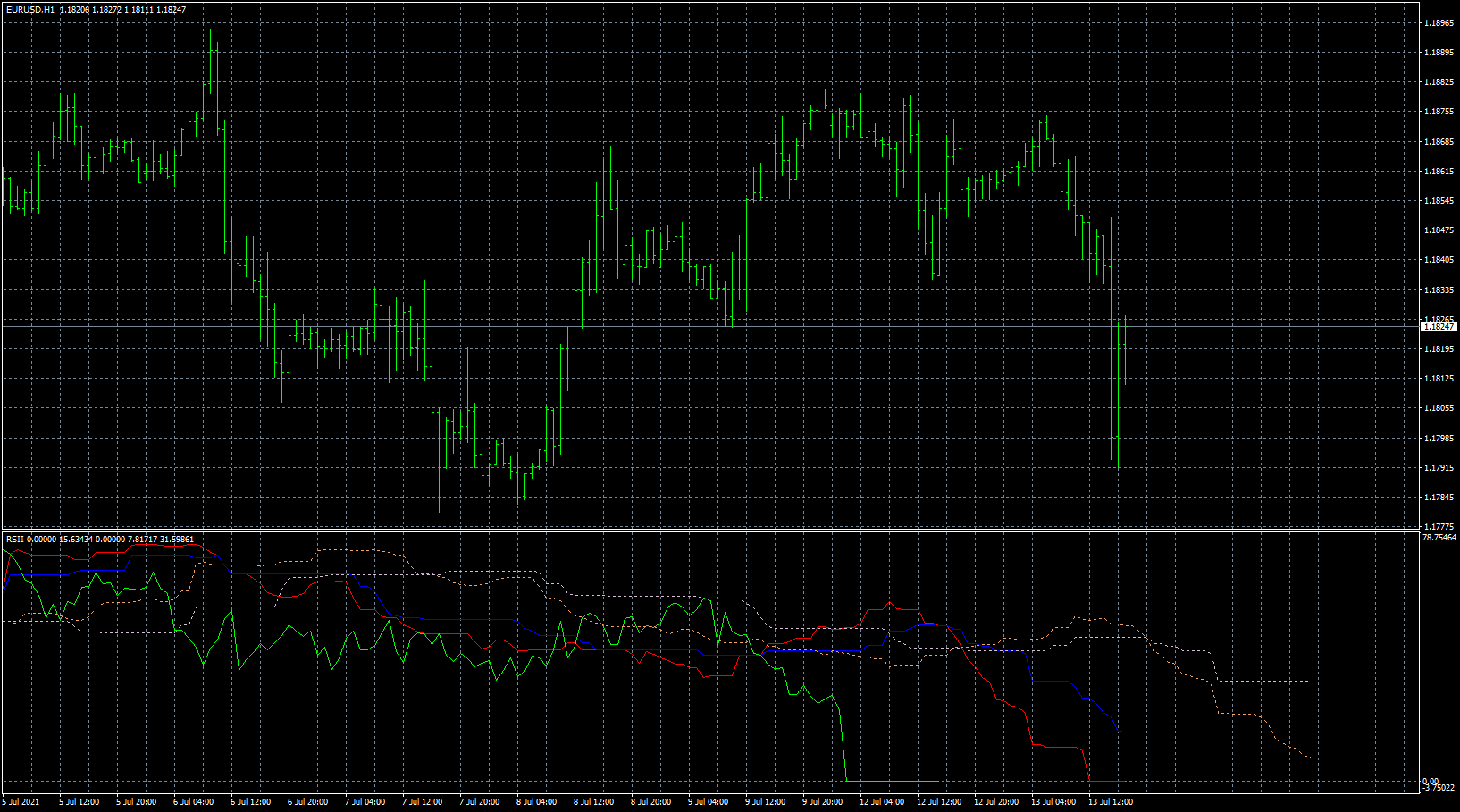The image size is (1460, 812).
Task: Click the 8 Jul 04:00 time label
Action: (537, 802)
